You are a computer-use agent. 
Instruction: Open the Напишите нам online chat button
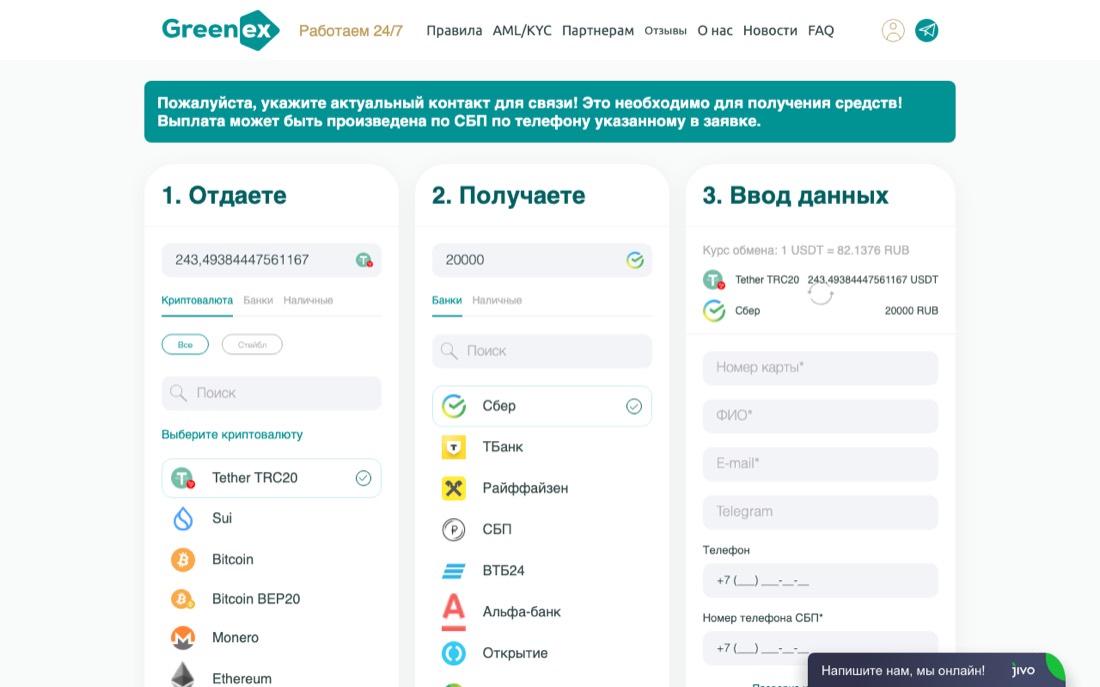pyautogui.click(x=937, y=670)
